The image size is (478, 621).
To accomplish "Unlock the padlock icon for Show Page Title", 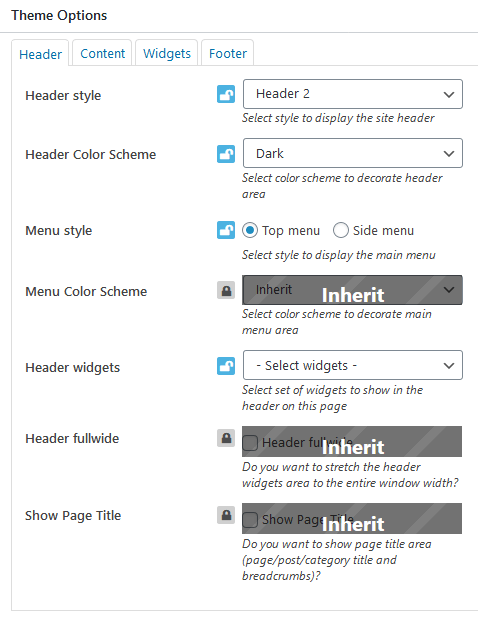I will (x=226, y=515).
